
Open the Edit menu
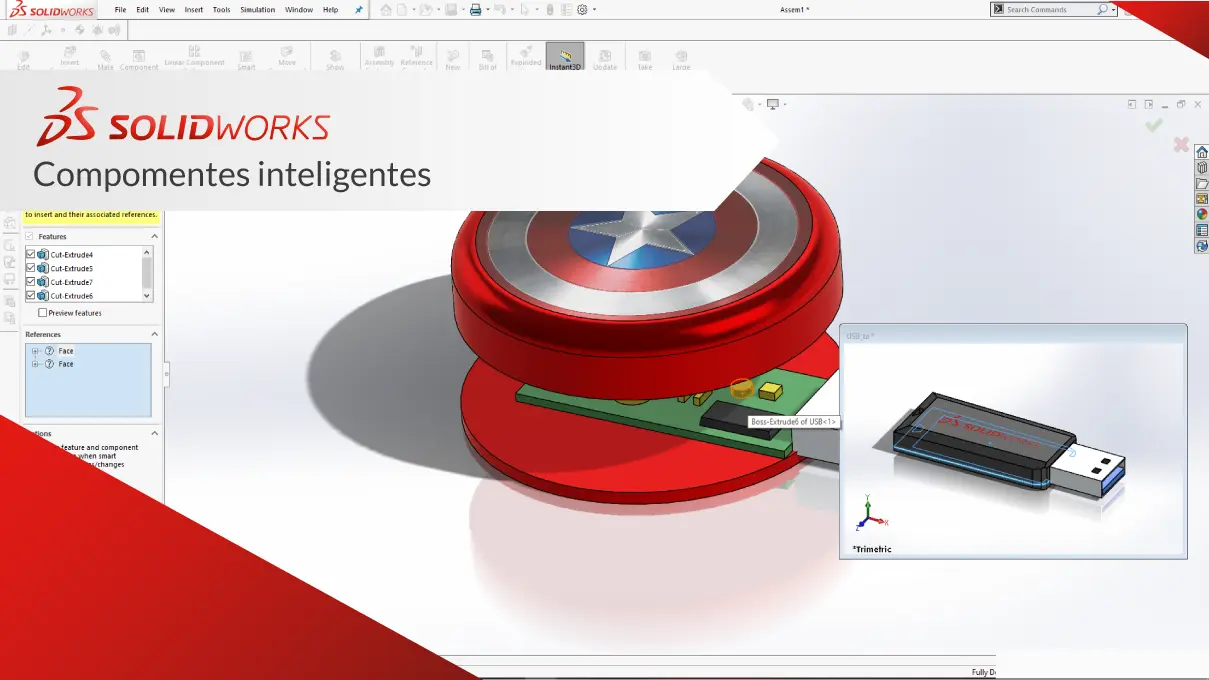143,10
